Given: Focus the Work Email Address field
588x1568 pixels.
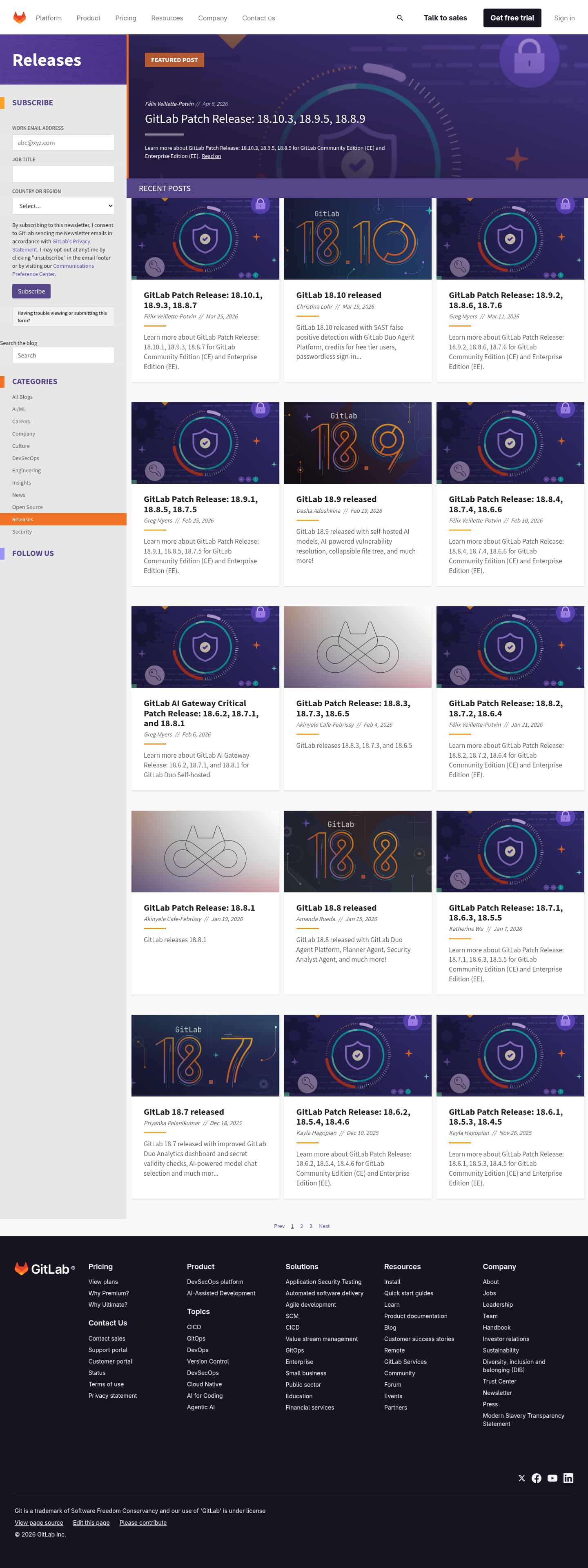Looking at the screenshot, I should (x=63, y=142).
